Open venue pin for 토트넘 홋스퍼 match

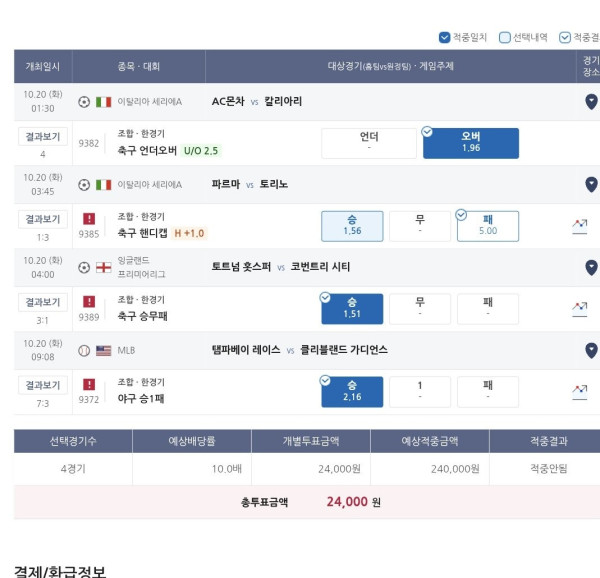coord(591,268)
